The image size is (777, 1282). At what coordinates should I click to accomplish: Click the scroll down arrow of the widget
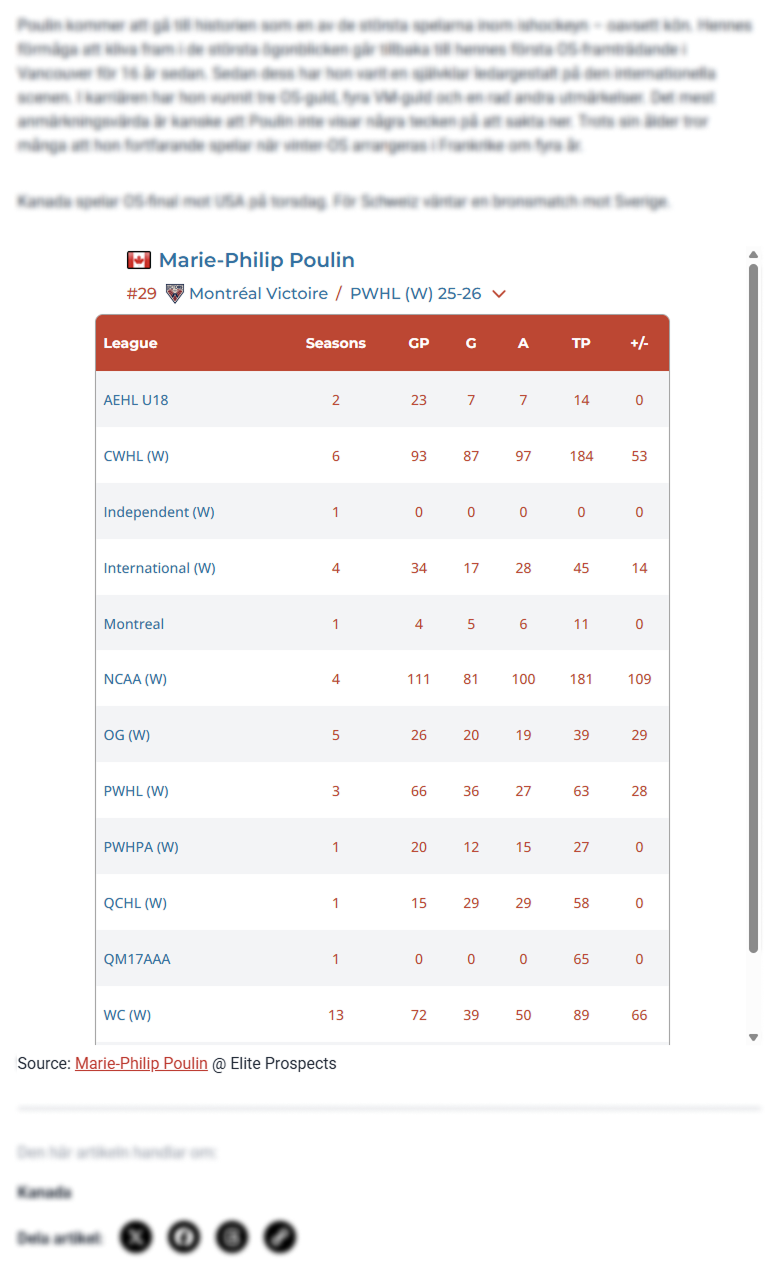[754, 1038]
